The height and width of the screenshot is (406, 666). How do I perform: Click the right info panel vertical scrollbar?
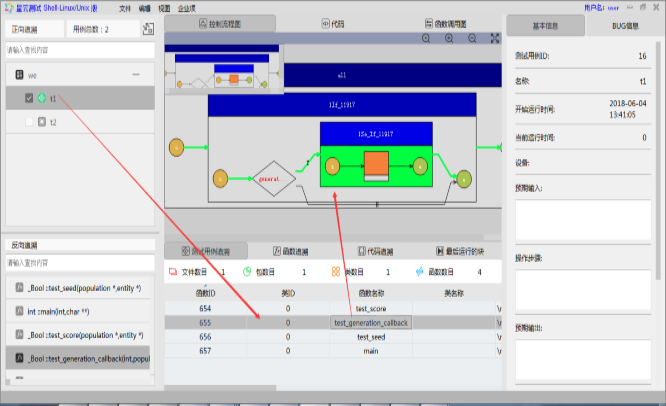[x=658, y=161]
